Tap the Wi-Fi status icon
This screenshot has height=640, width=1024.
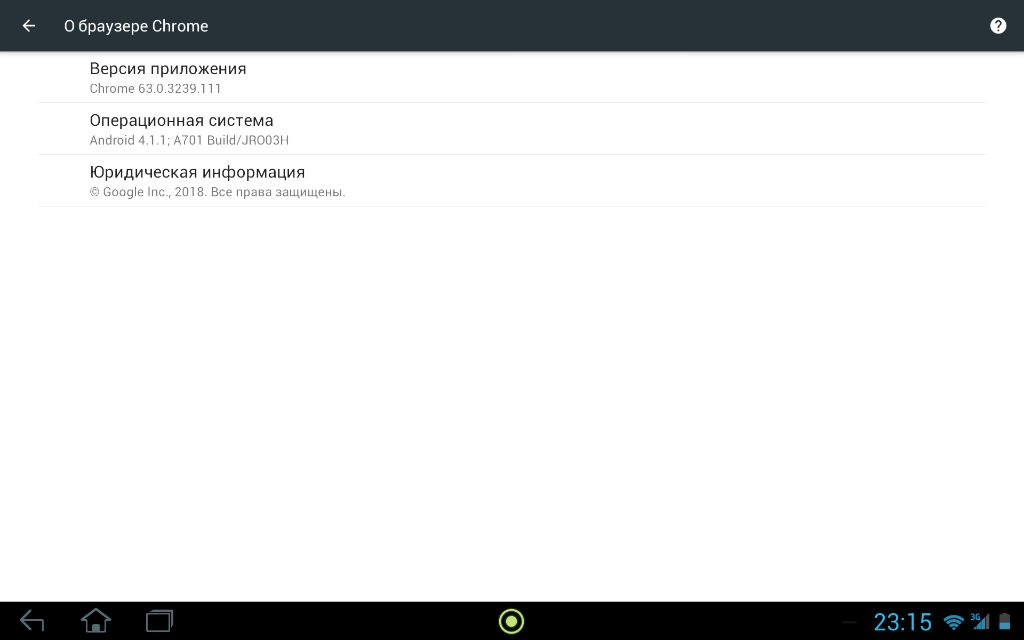[953, 622]
